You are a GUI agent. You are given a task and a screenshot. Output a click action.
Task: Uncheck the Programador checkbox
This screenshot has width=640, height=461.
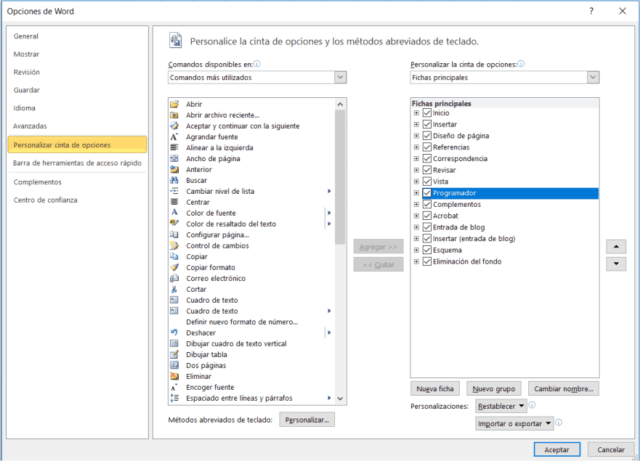[427, 193]
